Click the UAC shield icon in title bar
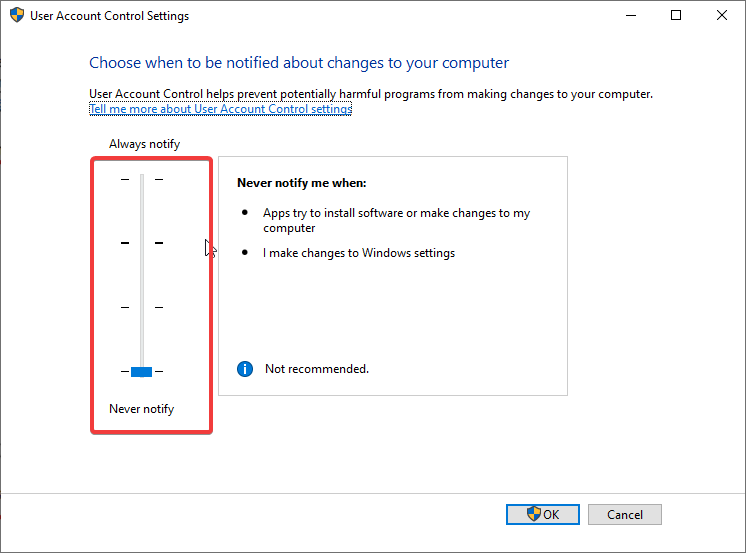This screenshot has width=746, height=553. (17, 15)
